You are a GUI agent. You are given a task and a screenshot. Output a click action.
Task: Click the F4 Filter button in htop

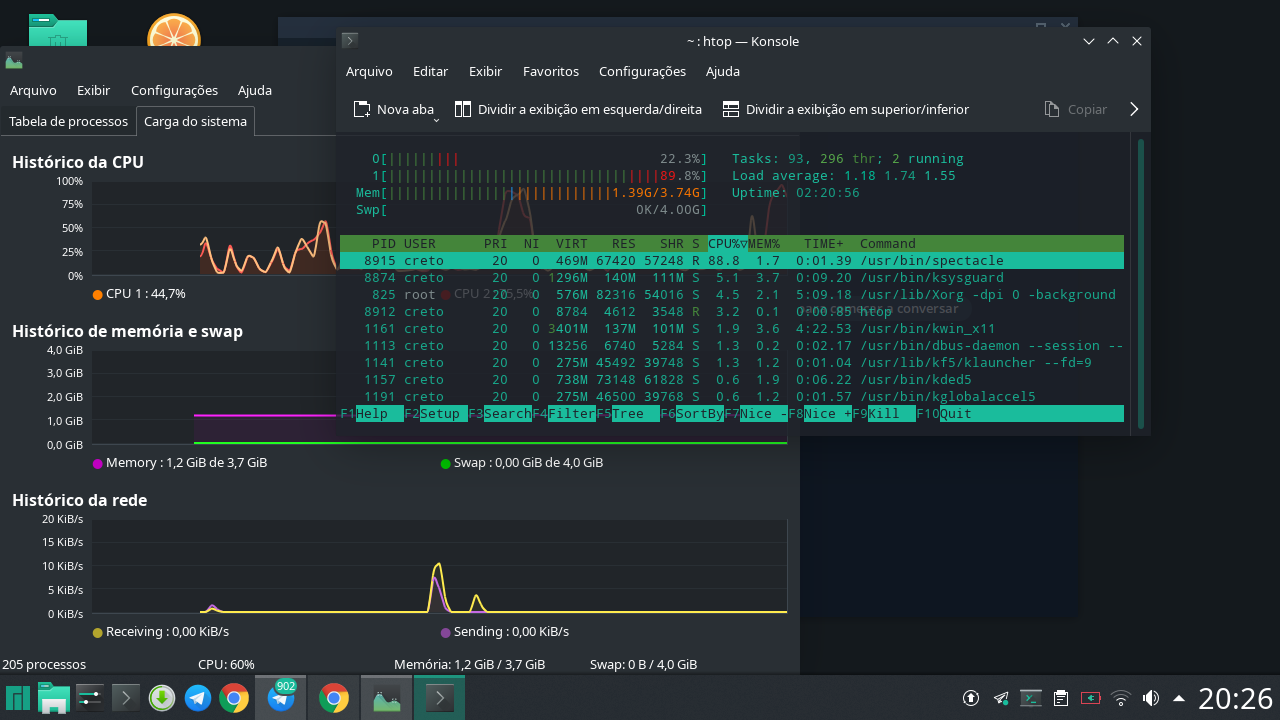[x=564, y=414]
